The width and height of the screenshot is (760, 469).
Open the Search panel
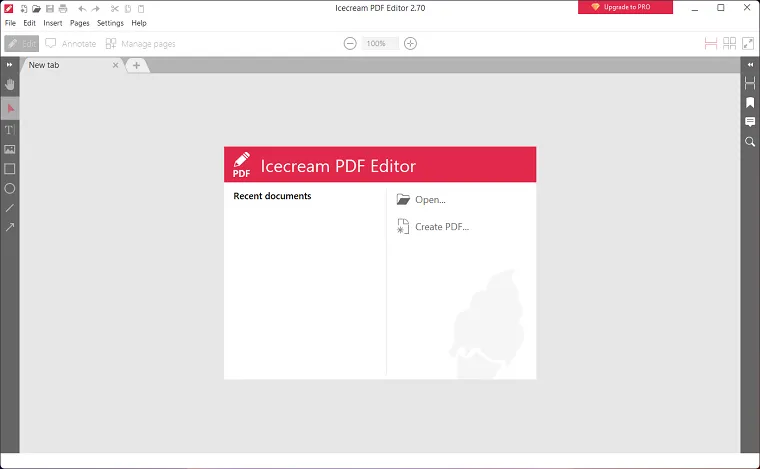(x=750, y=141)
